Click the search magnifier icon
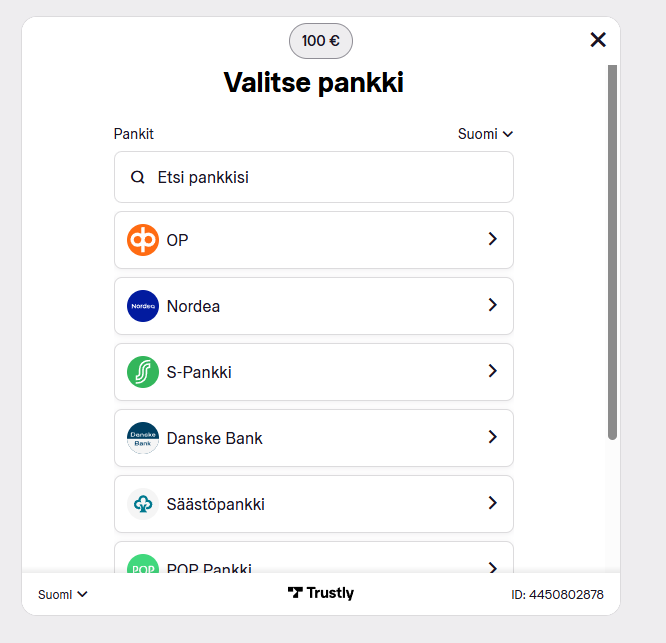Viewport: 666px width, 643px height. (x=138, y=177)
